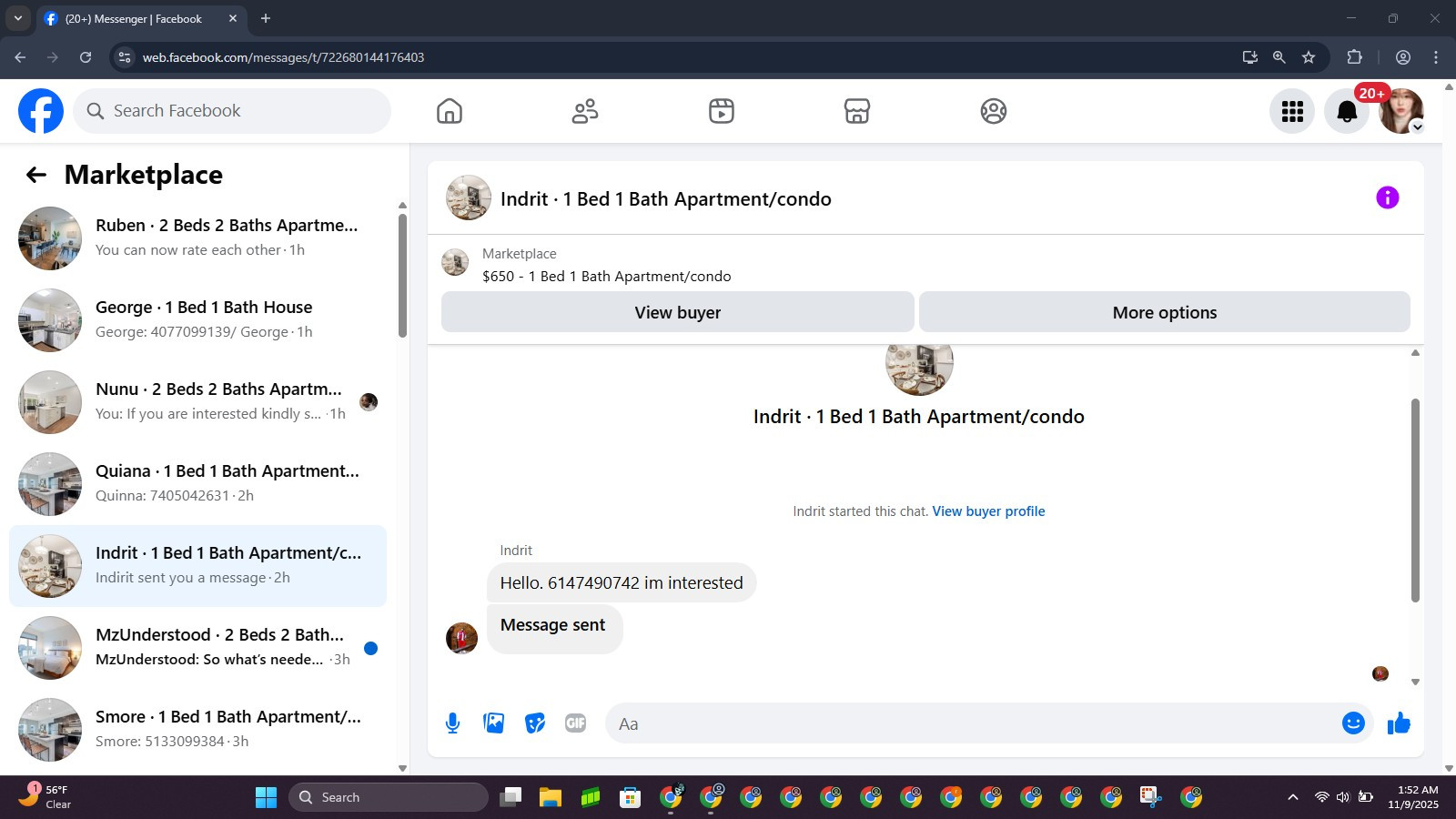
Task: Click the address bar URL
Action: tap(283, 57)
